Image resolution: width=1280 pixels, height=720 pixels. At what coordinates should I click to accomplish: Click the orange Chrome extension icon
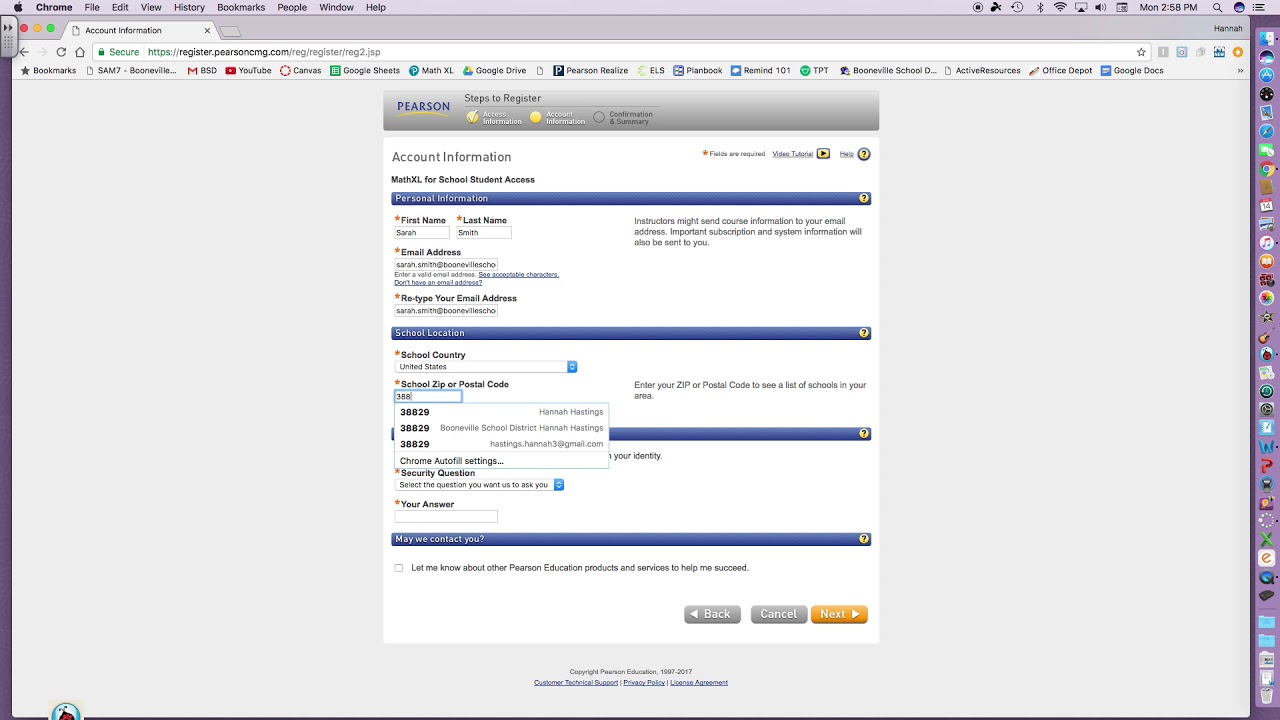pos(1238,52)
